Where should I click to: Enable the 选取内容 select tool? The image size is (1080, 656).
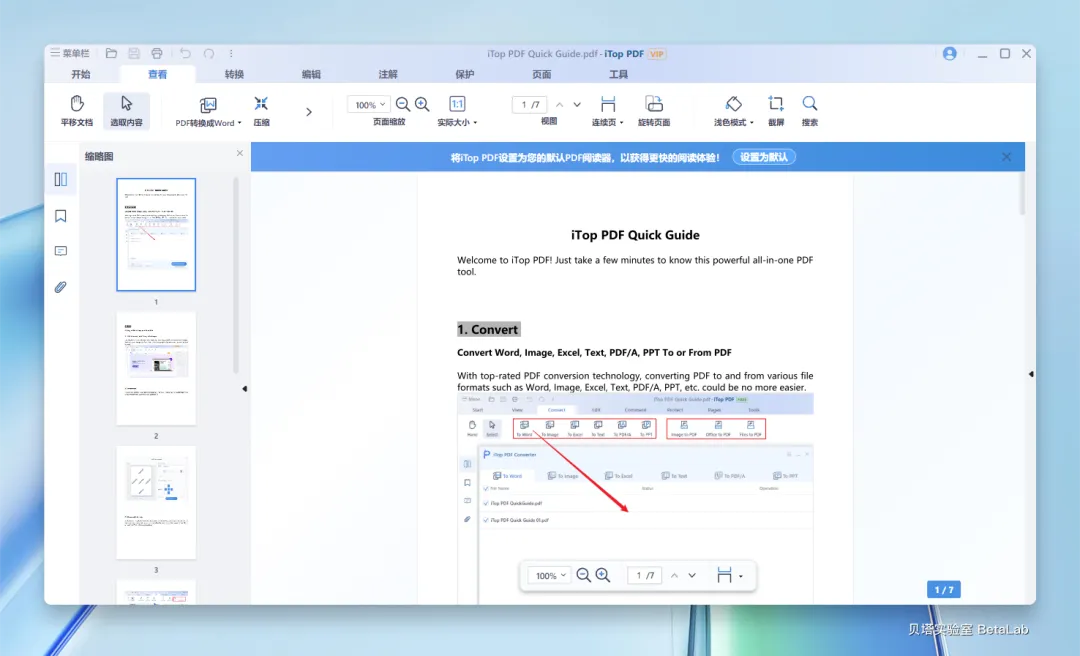tap(126, 110)
